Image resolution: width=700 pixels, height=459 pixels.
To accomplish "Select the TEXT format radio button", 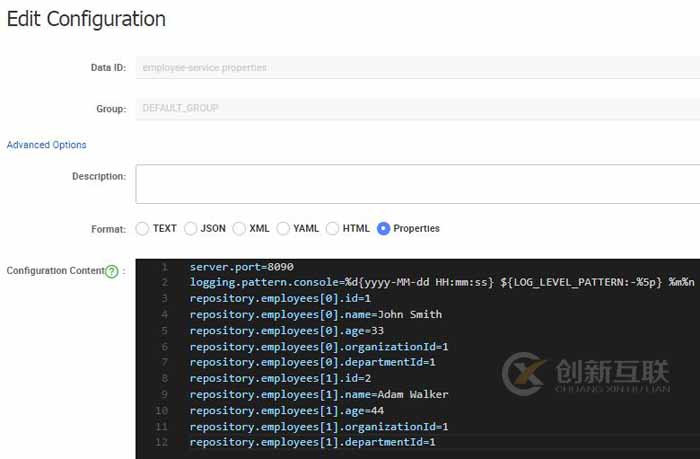I will [142, 228].
